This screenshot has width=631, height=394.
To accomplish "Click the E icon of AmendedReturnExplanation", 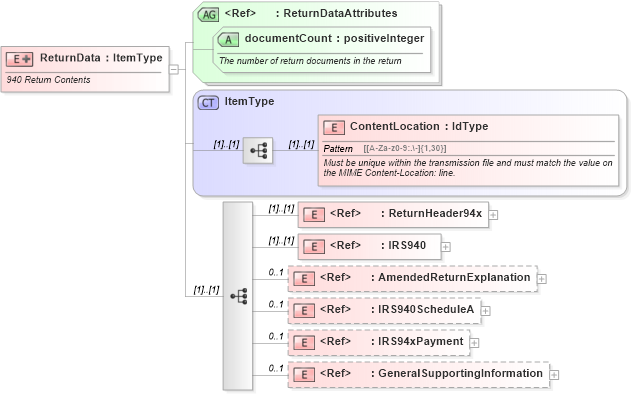I will tap(304, 278).
